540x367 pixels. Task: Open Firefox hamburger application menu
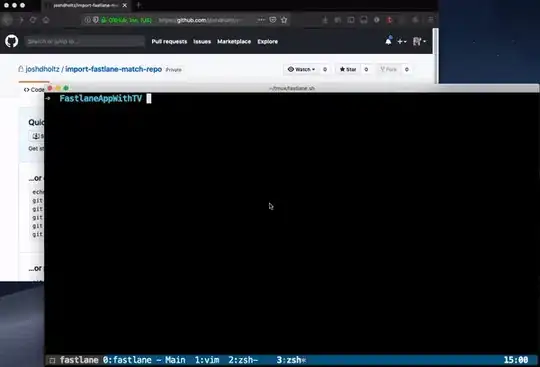(430, 20)
